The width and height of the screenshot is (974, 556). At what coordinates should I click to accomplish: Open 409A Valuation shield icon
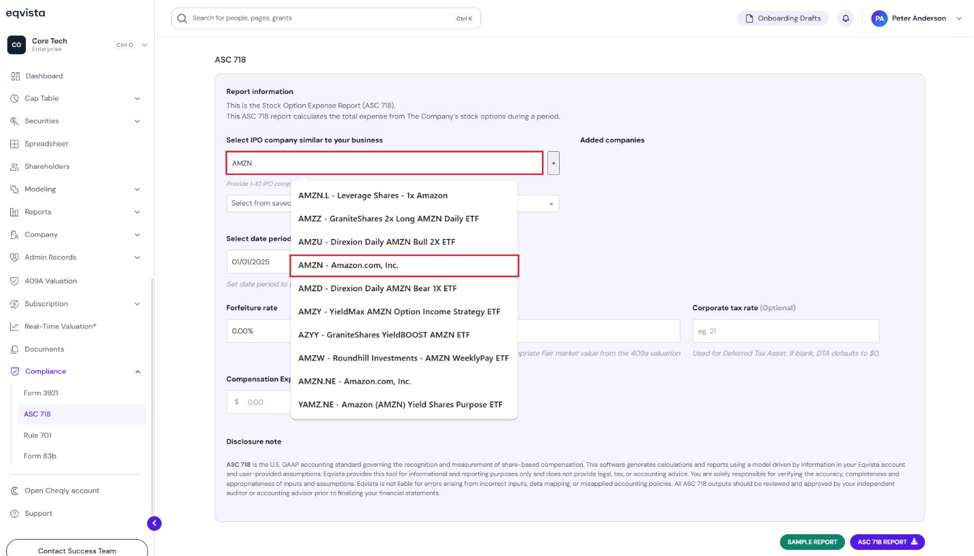[14, 281]
